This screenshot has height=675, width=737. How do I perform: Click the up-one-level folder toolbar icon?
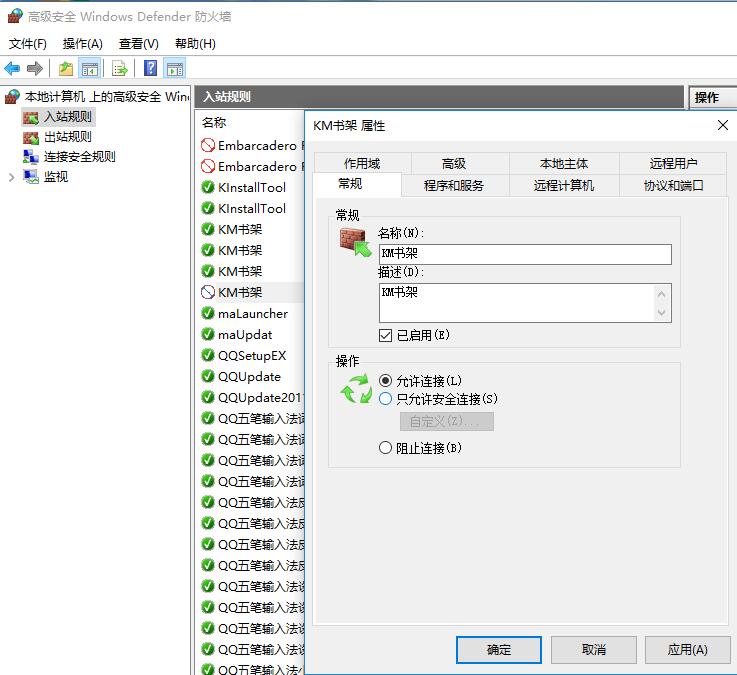coord(66,69)
